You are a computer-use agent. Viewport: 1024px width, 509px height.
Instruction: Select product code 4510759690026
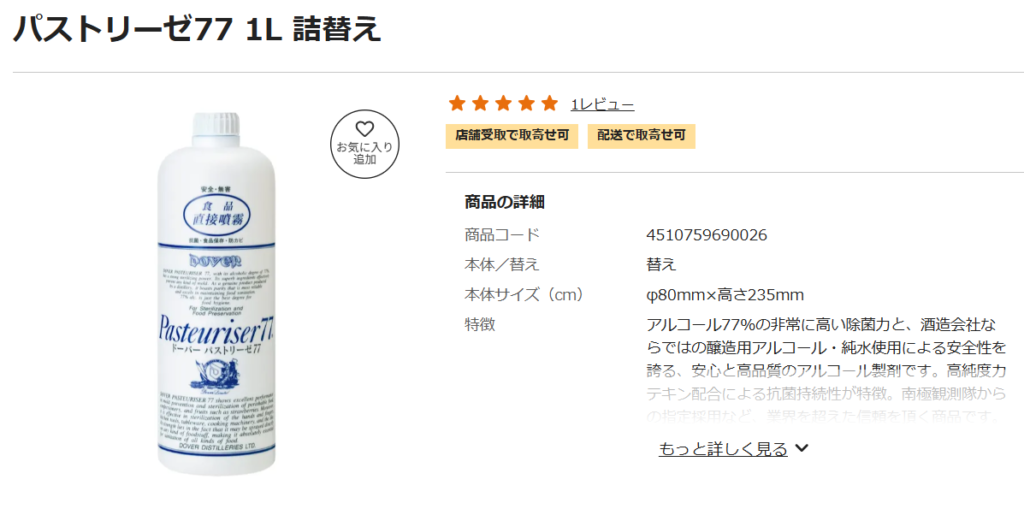pos(707,235)
